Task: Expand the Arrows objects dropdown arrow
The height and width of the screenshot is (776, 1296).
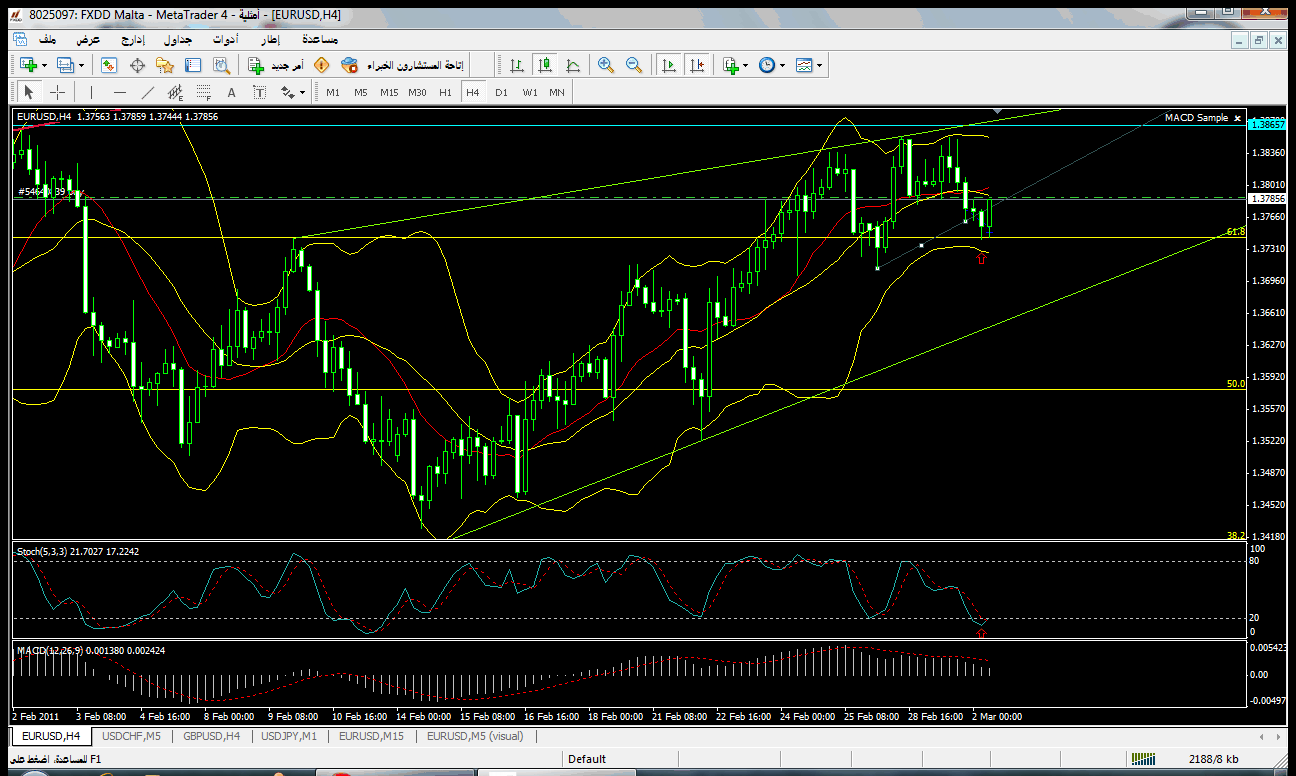Action: coord(303,92)
